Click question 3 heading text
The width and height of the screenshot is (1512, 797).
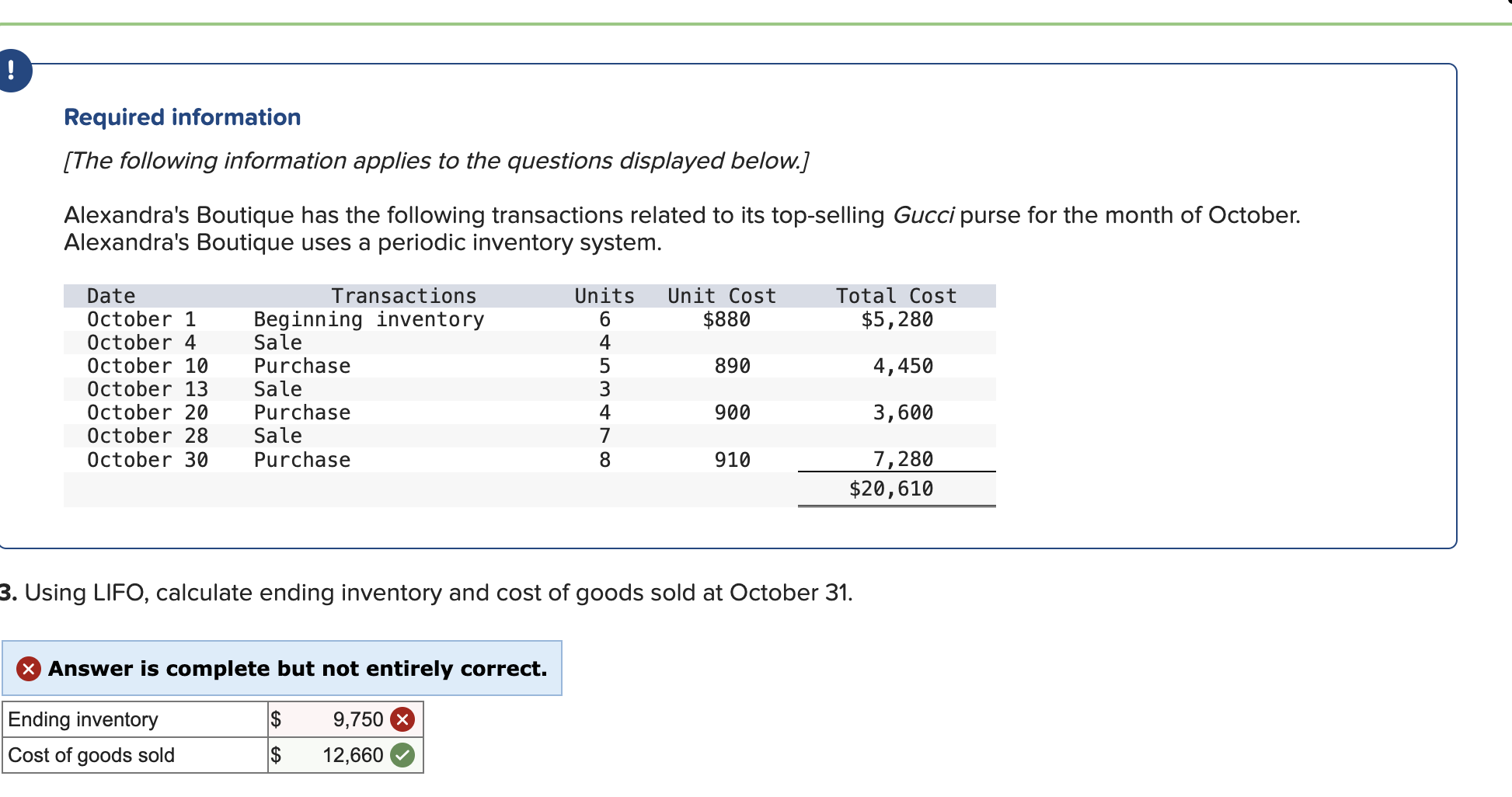pos(427,593)
